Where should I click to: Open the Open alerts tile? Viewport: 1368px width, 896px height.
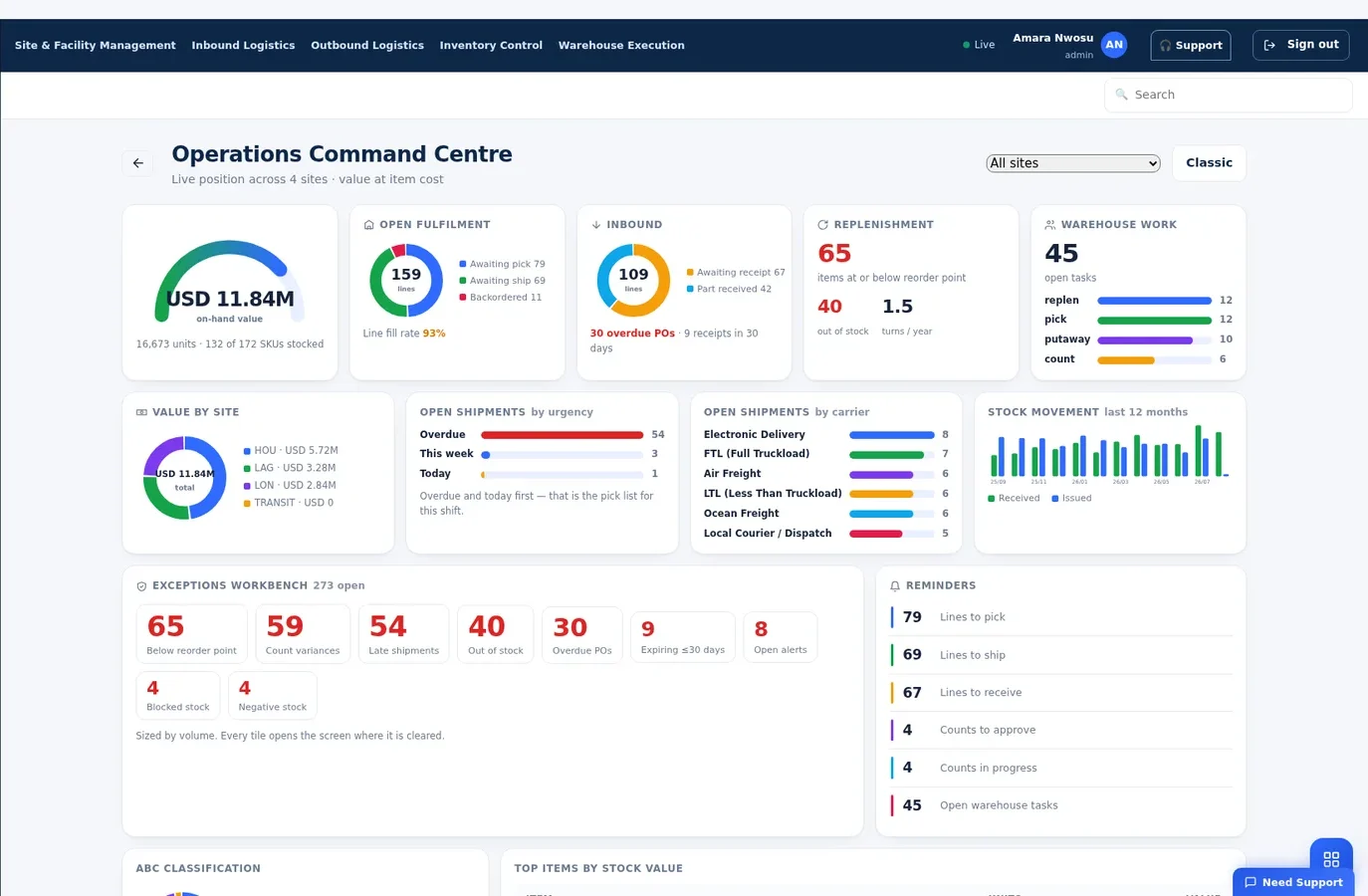781,637
